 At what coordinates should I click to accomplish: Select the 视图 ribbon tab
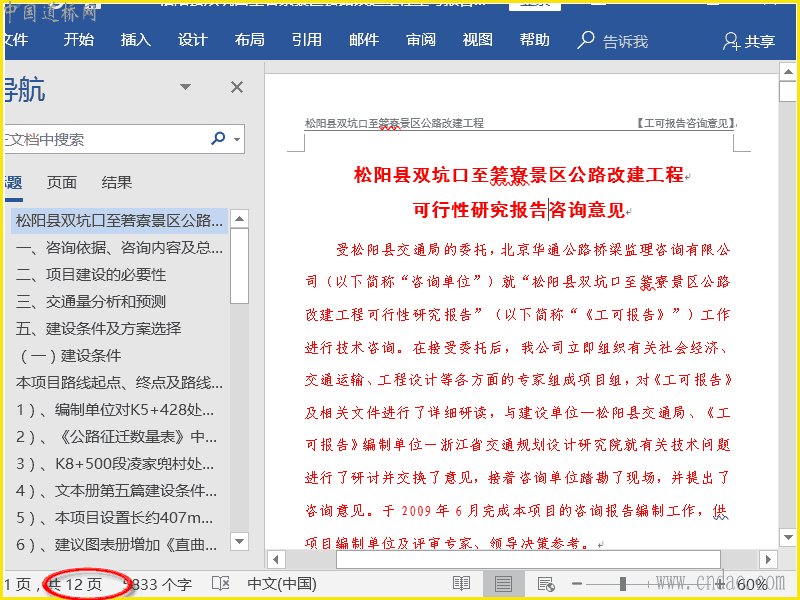(x=478, y=40)
